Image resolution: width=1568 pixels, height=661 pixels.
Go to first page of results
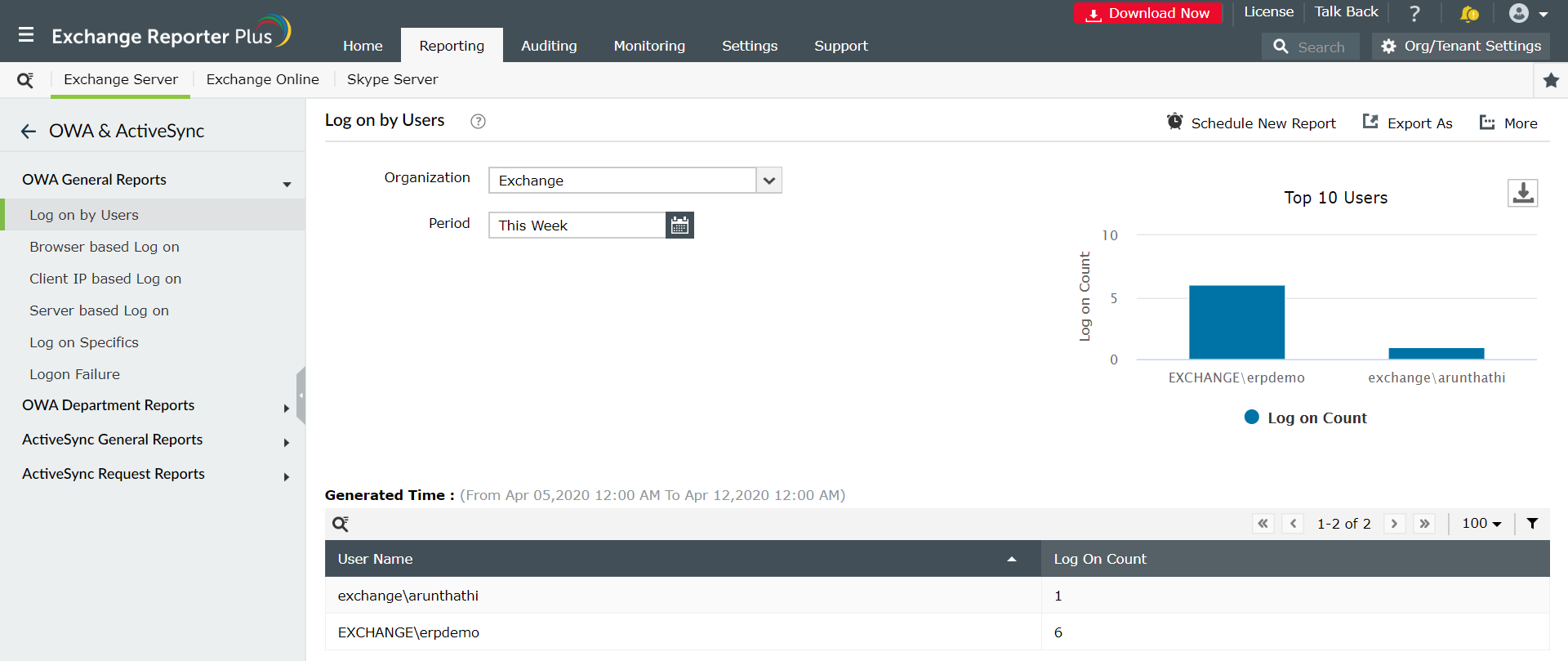coord(1263,524)
